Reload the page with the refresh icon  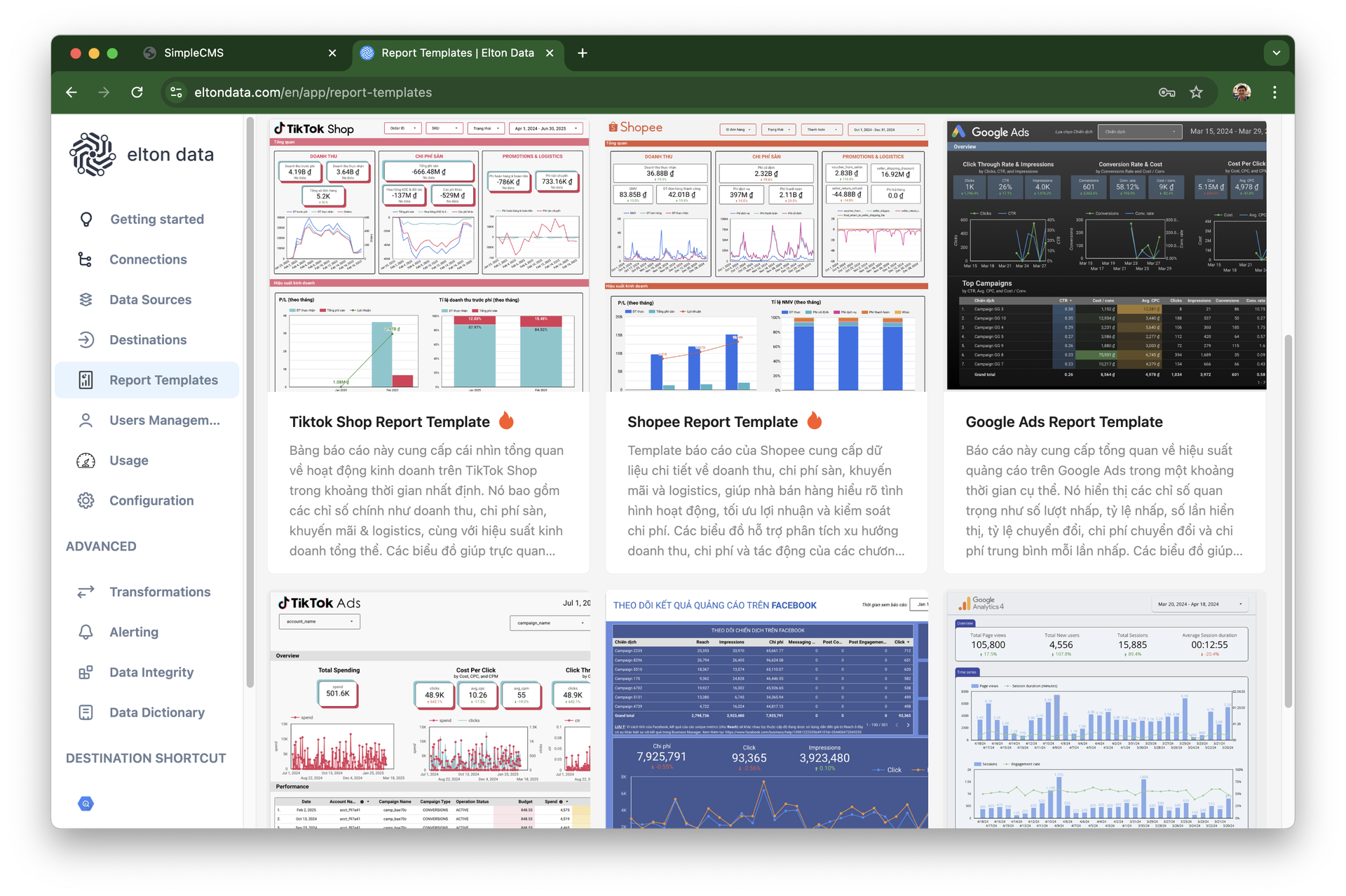click(137, 93)
